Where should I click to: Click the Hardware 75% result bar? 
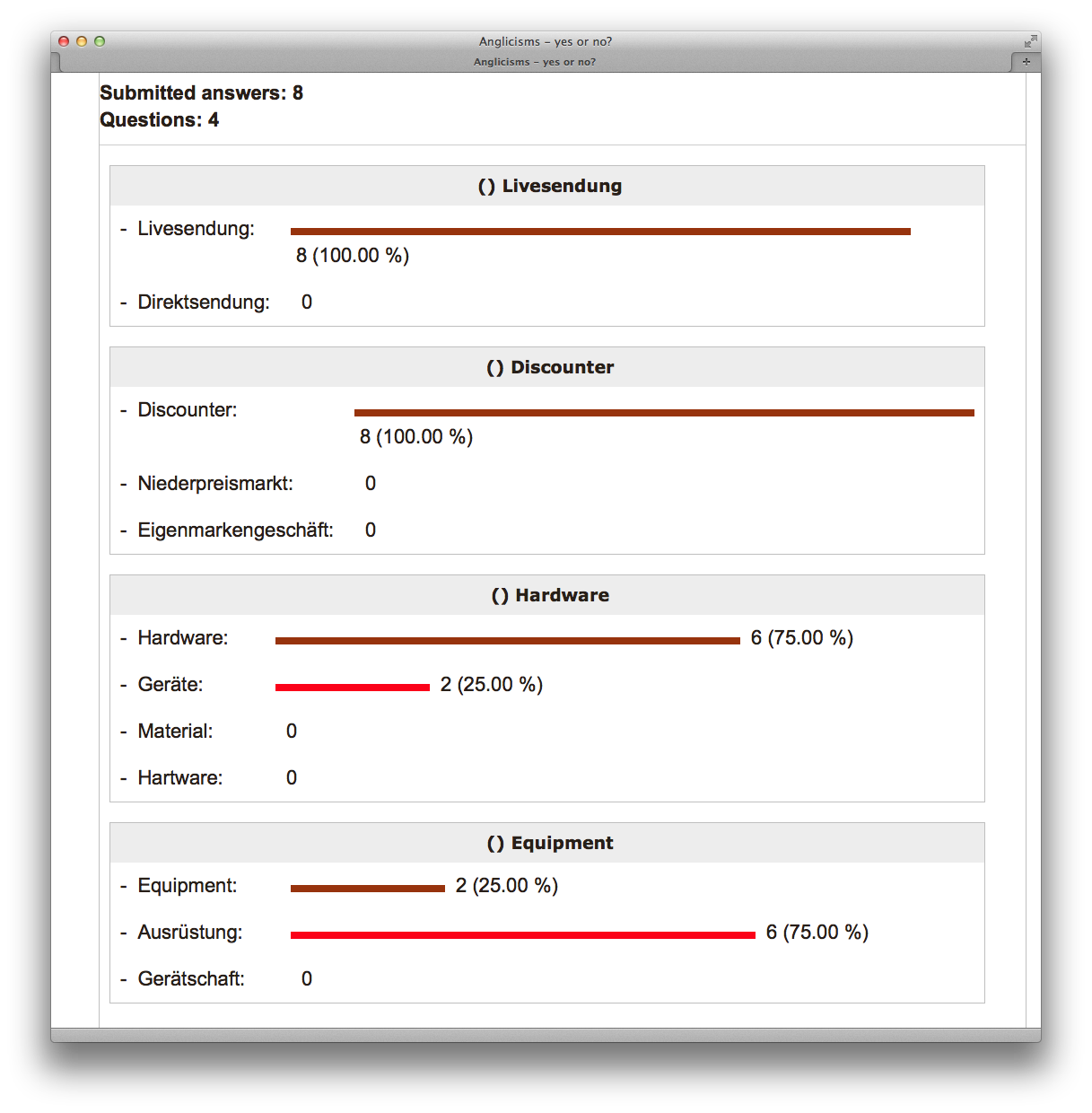[x=507, y=641]
